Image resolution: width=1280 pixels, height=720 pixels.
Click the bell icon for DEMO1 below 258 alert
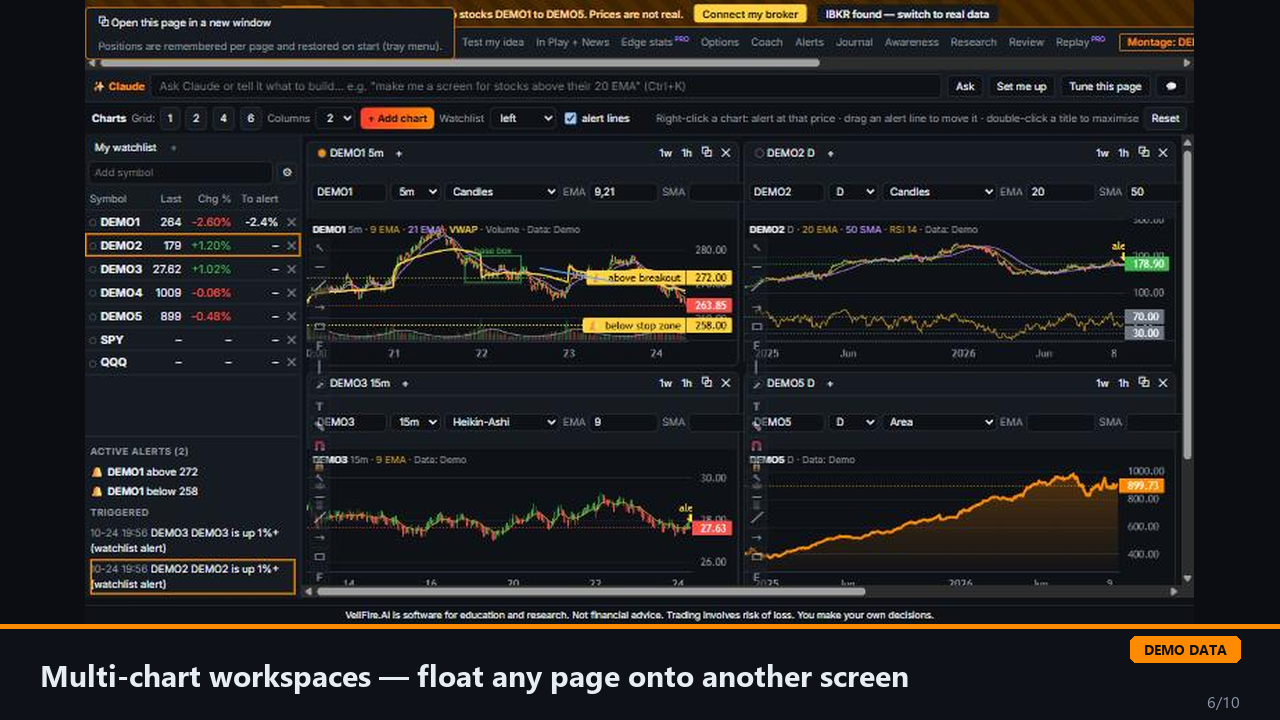[97, 492]
